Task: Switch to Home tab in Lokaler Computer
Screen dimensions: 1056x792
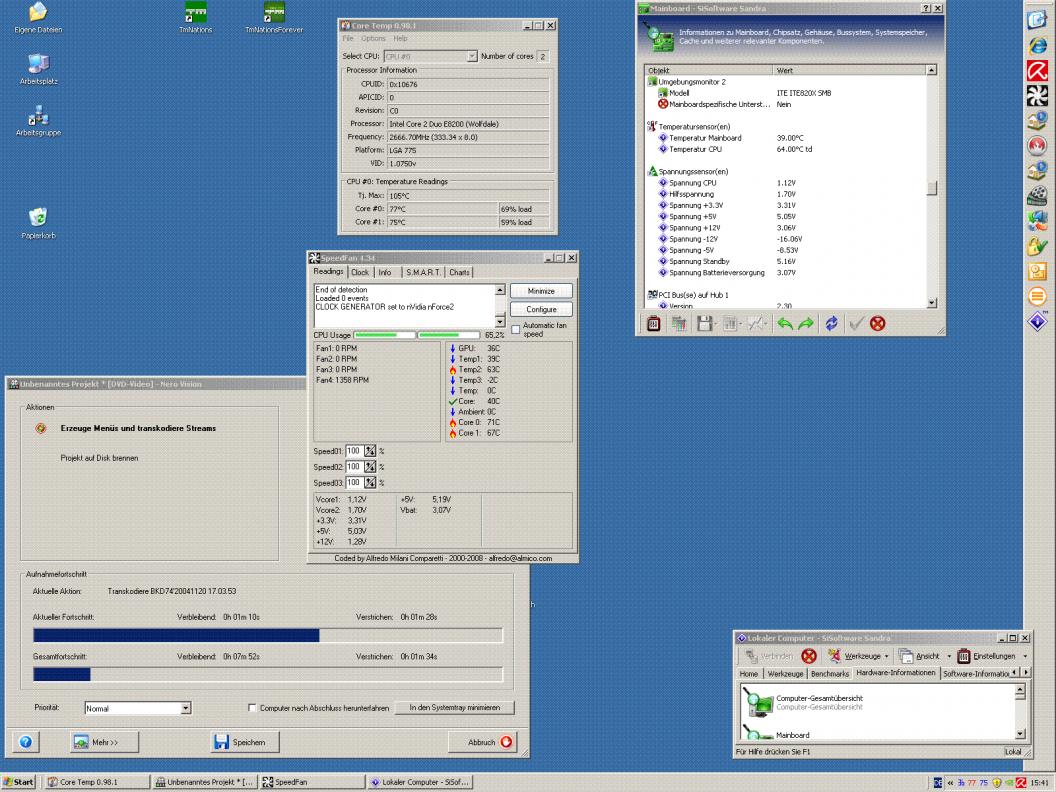Action: click(749, 673)
